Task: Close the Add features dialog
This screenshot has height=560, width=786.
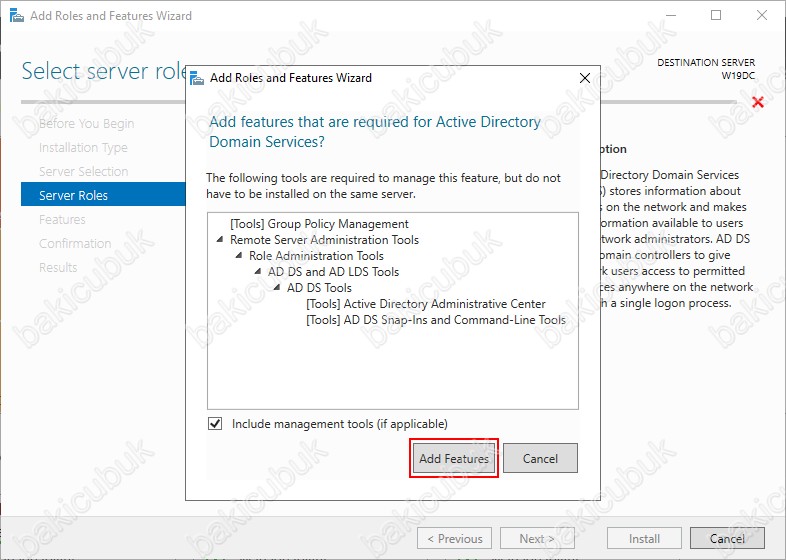Action: 584,78
